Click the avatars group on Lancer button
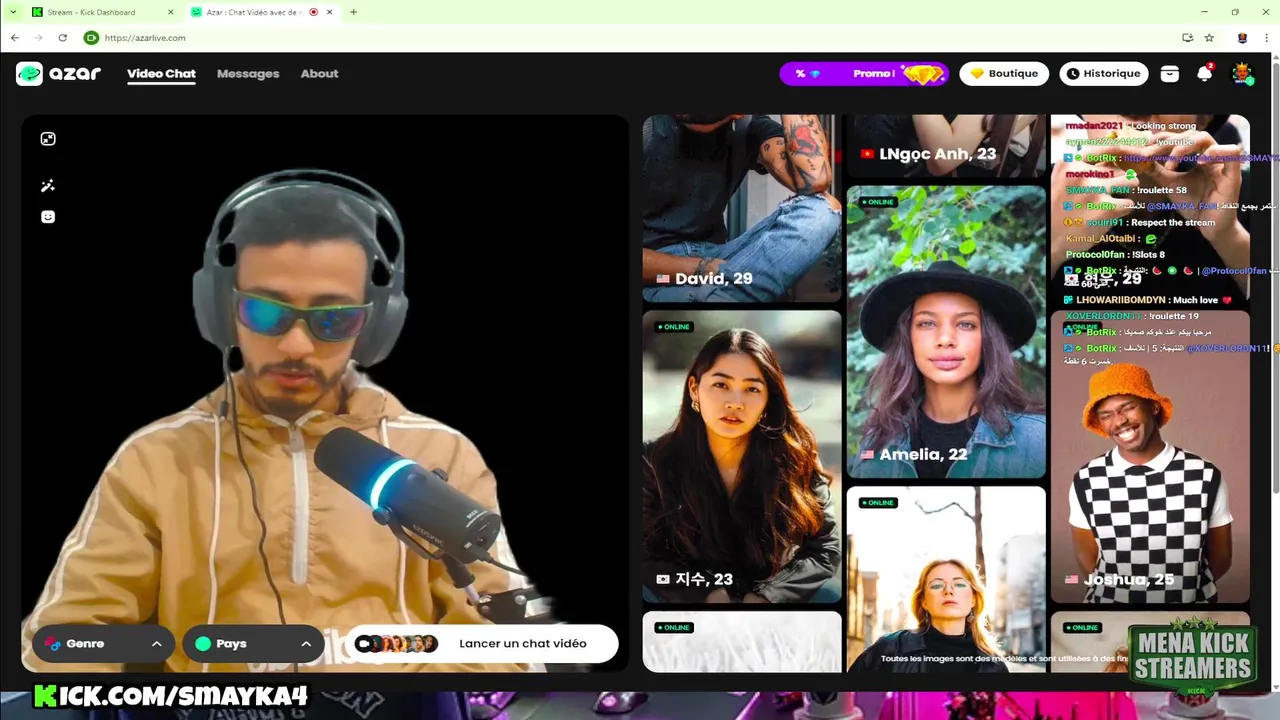The image size is (1280, 720). click(396, 644)
